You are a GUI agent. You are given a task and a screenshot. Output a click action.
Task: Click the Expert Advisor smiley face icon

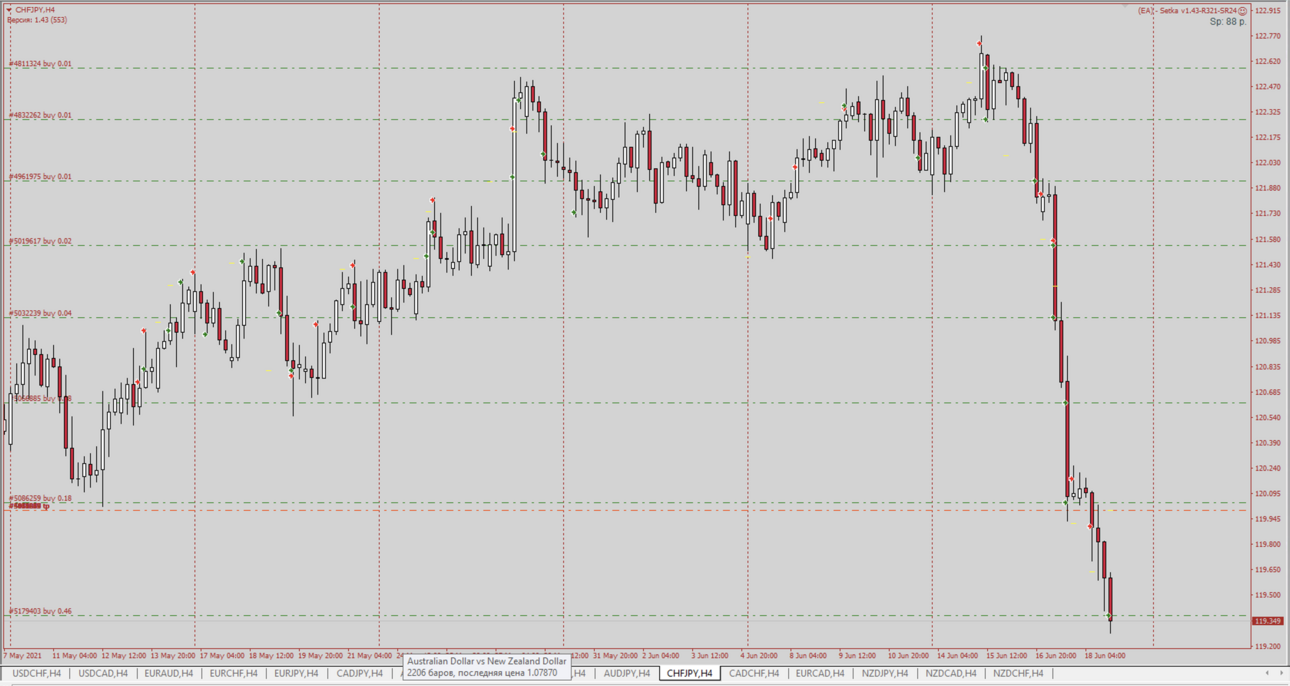tap(1244, 11)
